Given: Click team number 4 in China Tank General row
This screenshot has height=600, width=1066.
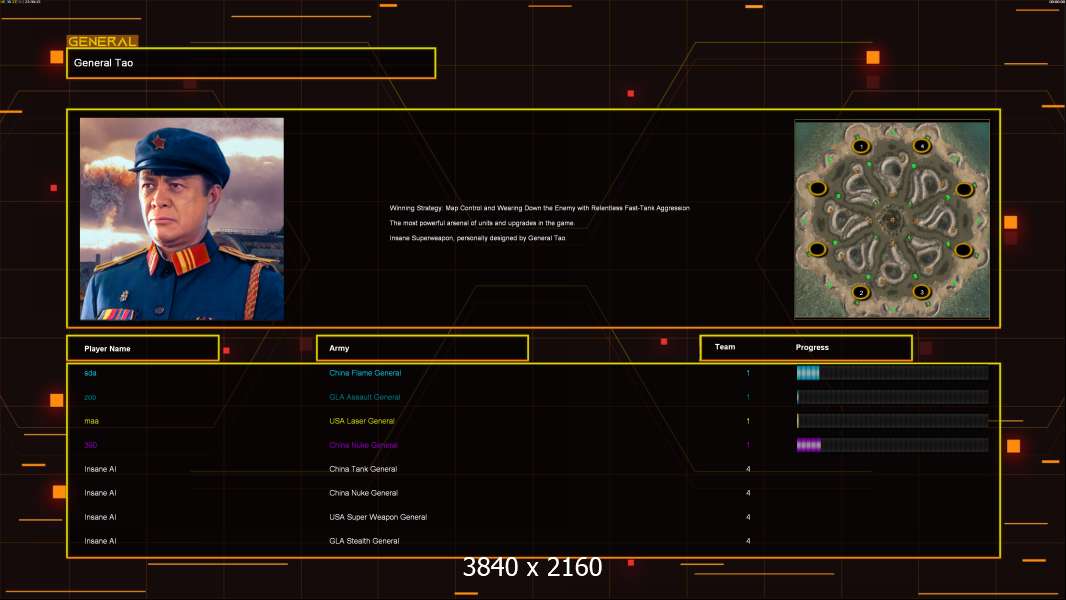Looking at the screenshot, I should [748, 469].
